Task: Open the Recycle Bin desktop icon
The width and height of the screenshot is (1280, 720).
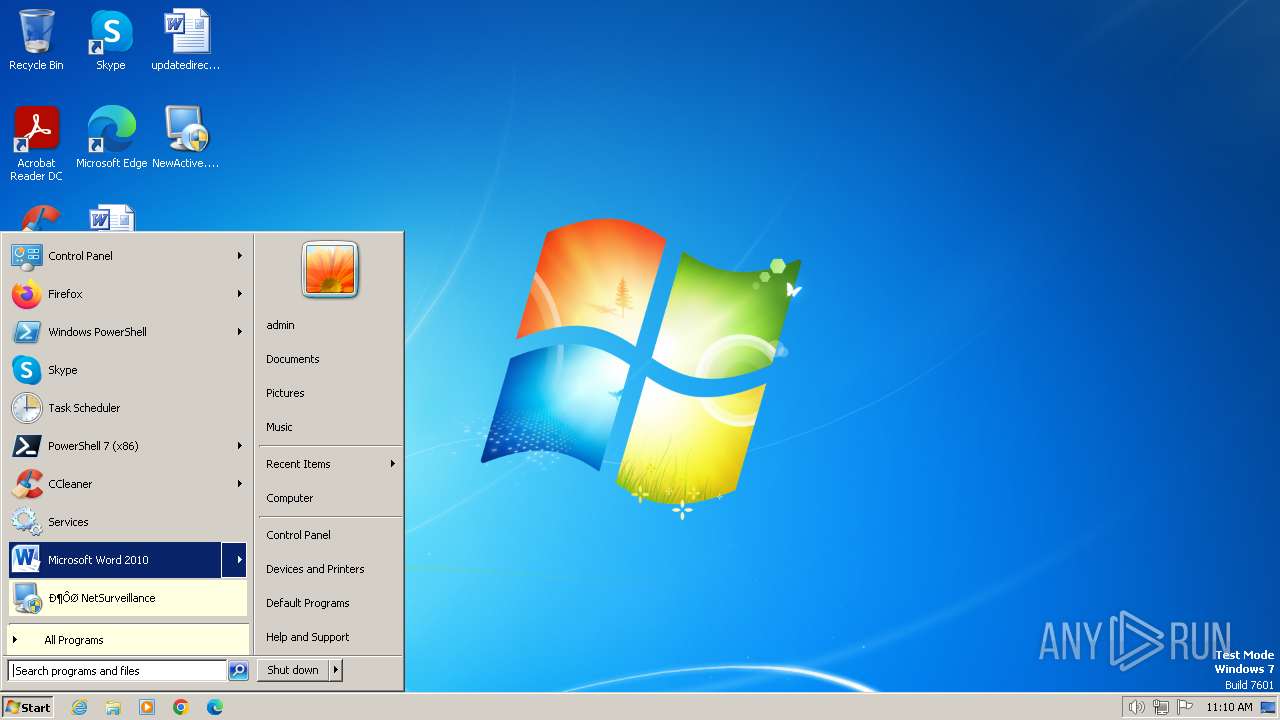Action: pos(36,40)
